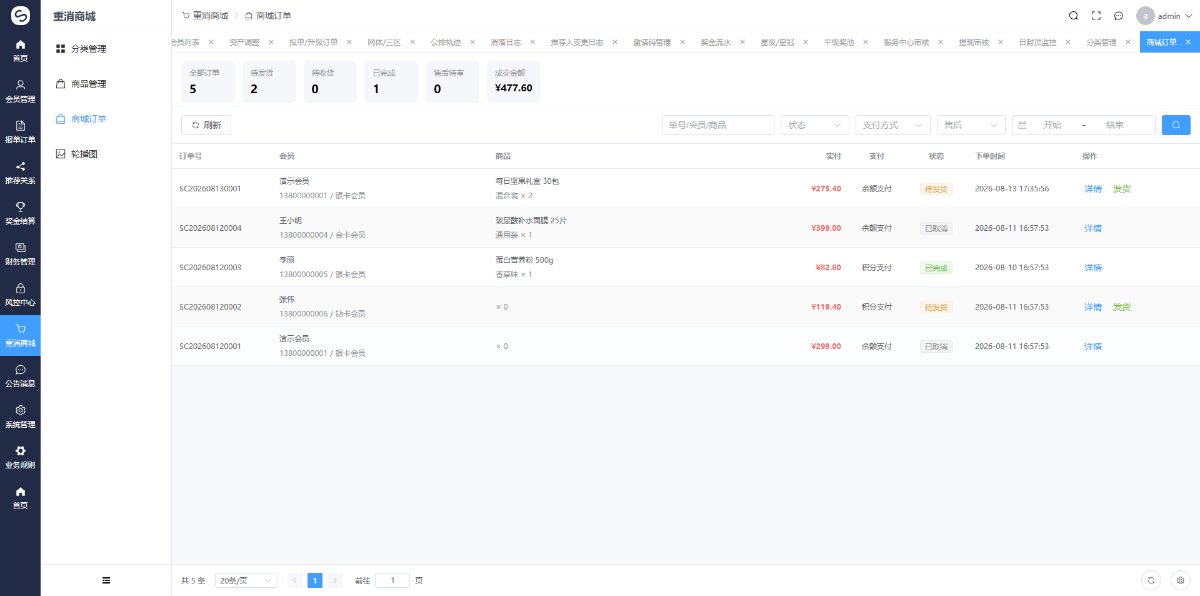Click 发货 for order SC202608120002

tap(1121, 306)
